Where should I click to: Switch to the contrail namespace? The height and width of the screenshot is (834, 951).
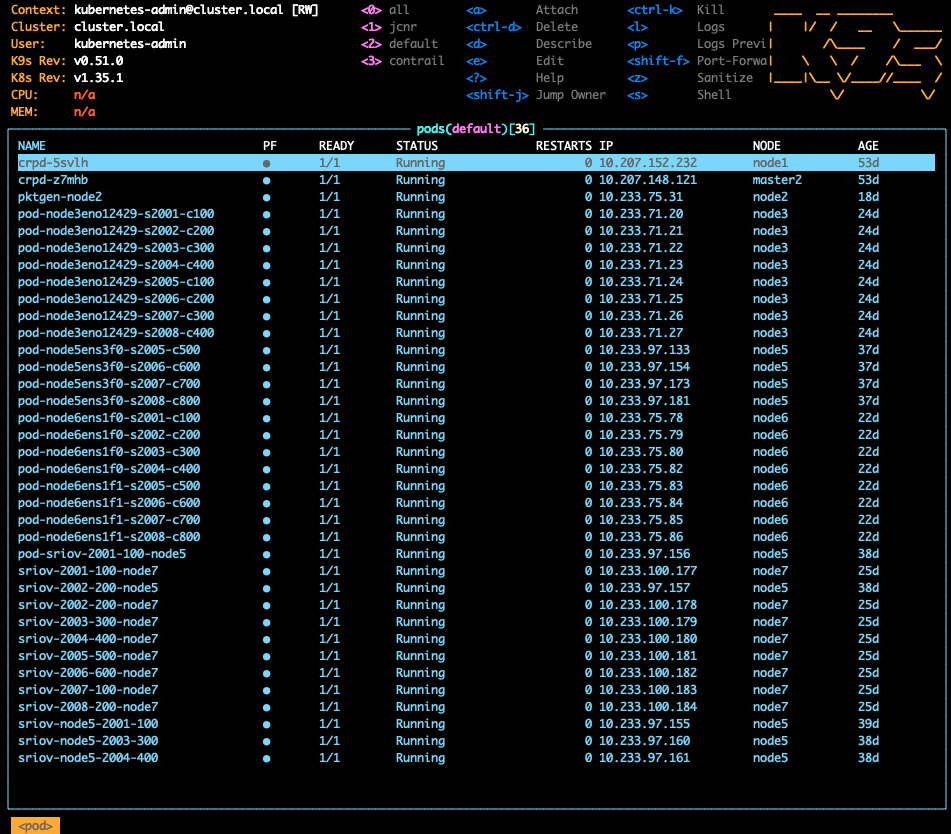[x=403, y=61]
